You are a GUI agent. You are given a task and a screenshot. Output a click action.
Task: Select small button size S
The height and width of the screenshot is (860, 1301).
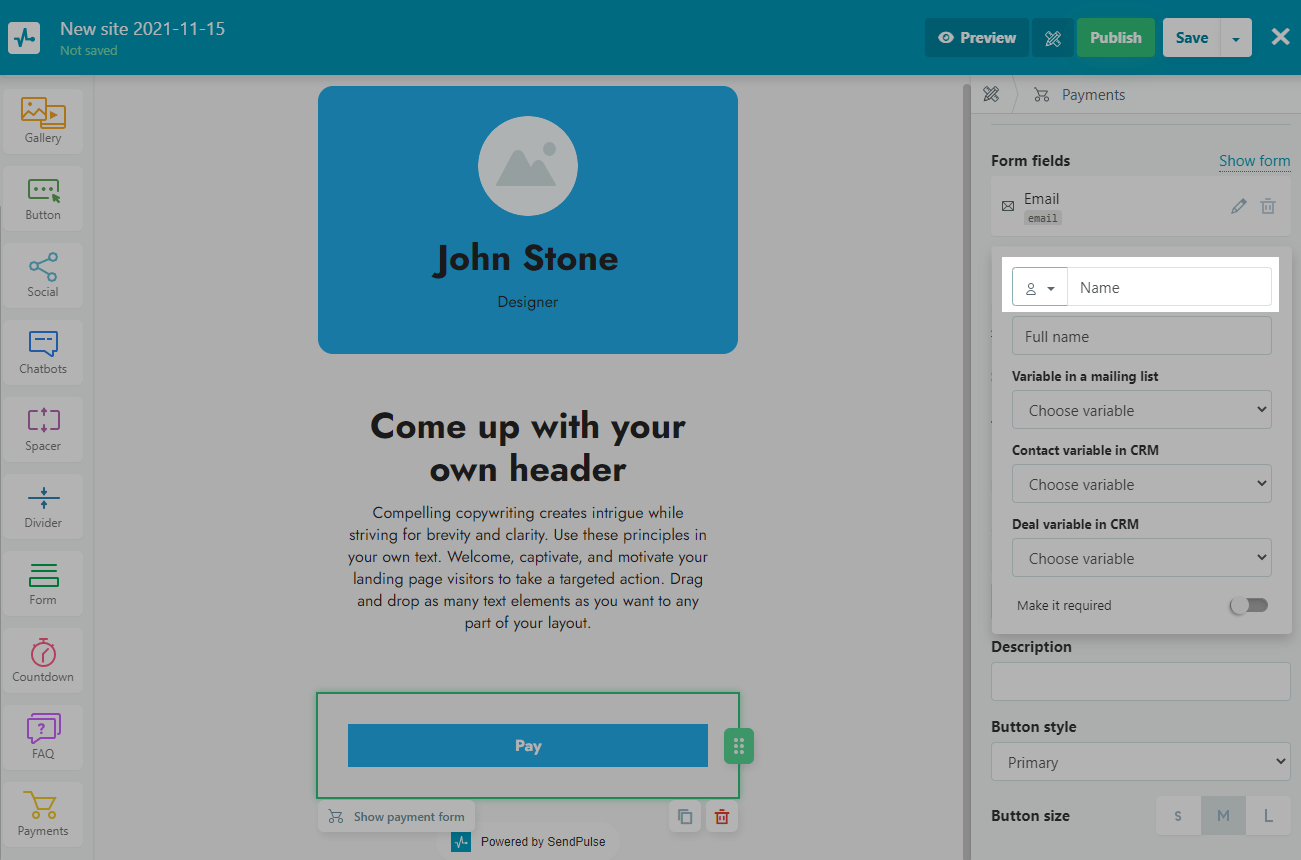[1178, 816]
